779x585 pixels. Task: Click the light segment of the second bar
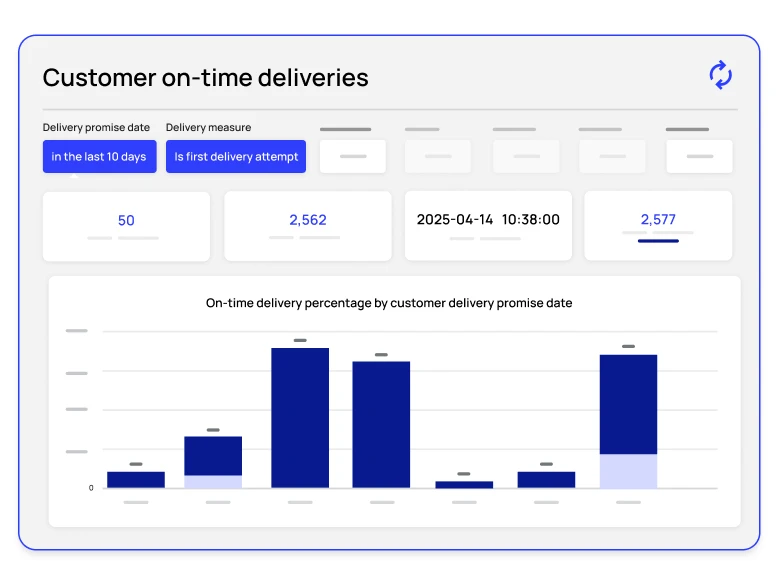click(x=213, y=481)
